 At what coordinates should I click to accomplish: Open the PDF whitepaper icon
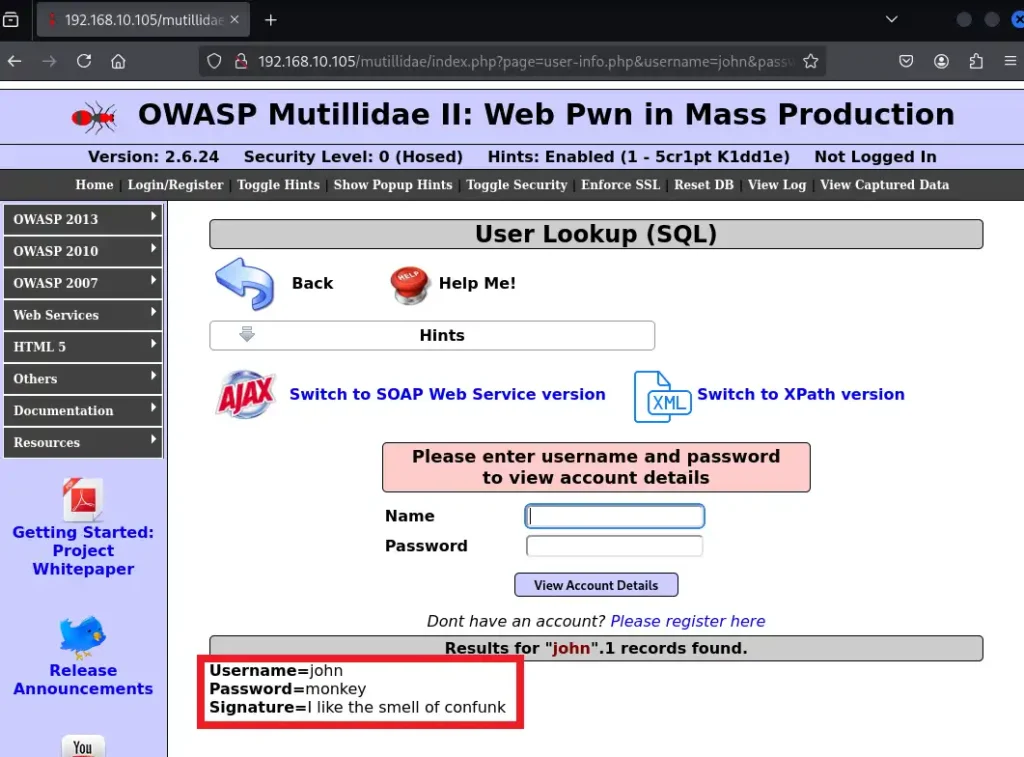pos(82,500)
